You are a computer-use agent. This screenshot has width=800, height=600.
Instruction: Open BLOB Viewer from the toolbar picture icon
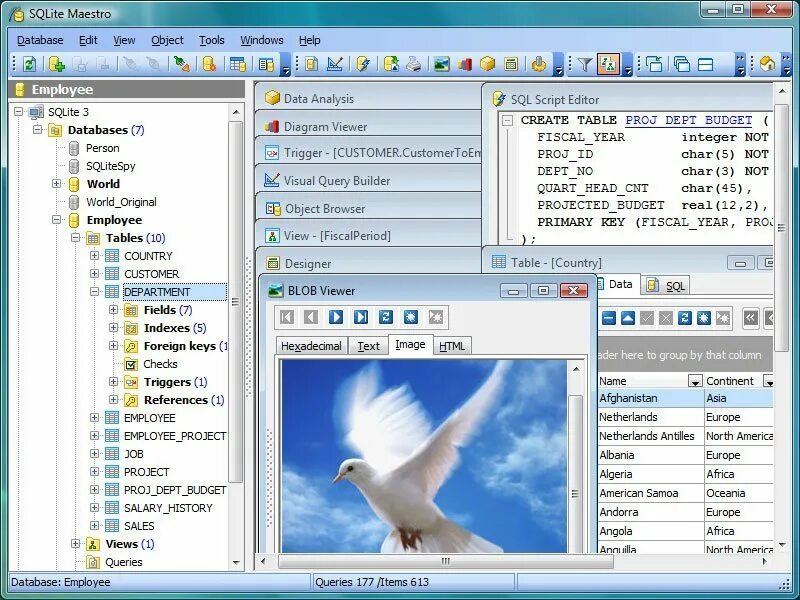pos(441,64)
